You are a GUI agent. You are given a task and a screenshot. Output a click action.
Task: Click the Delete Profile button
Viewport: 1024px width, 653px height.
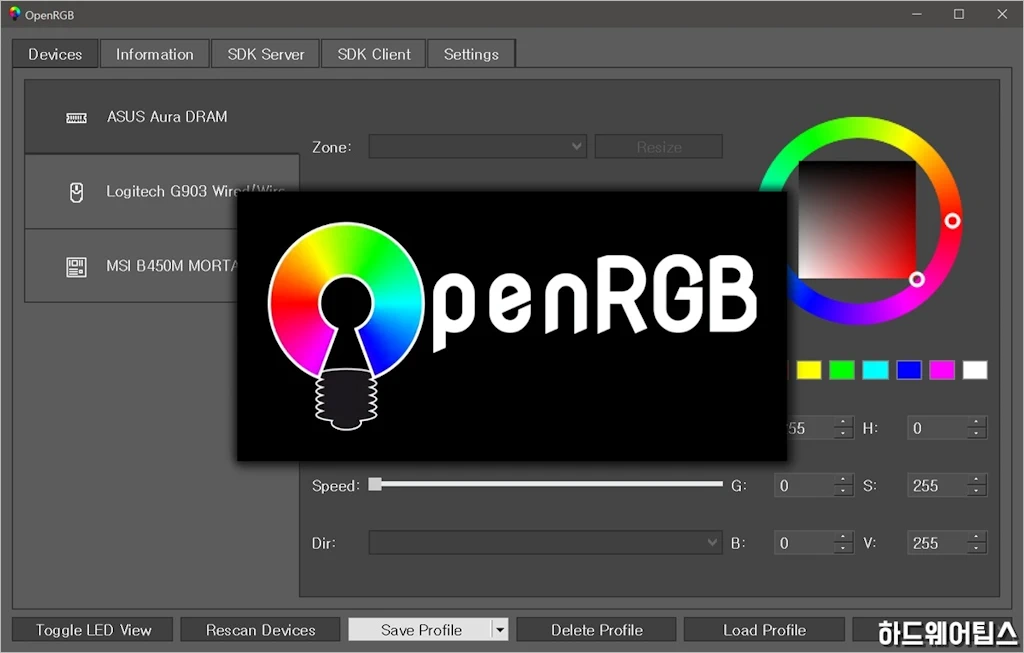(596, 630)
